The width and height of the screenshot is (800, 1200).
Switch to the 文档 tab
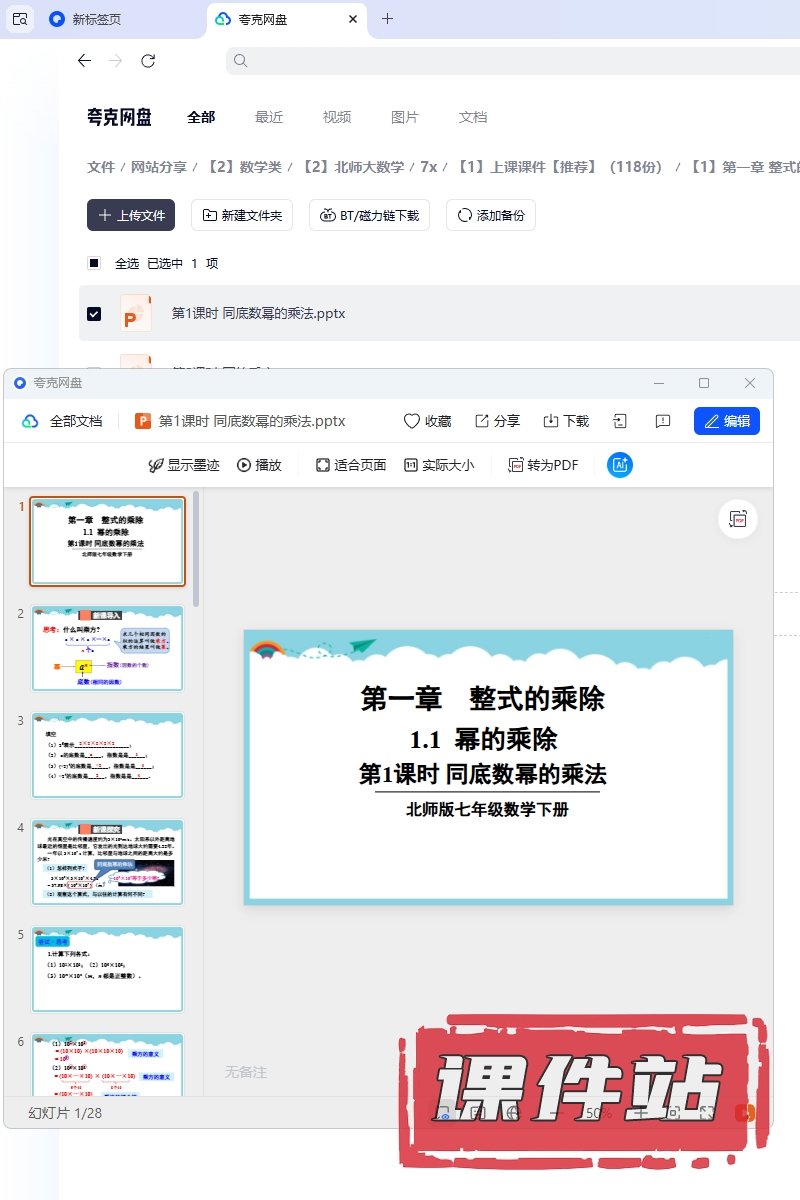(473, 117)
